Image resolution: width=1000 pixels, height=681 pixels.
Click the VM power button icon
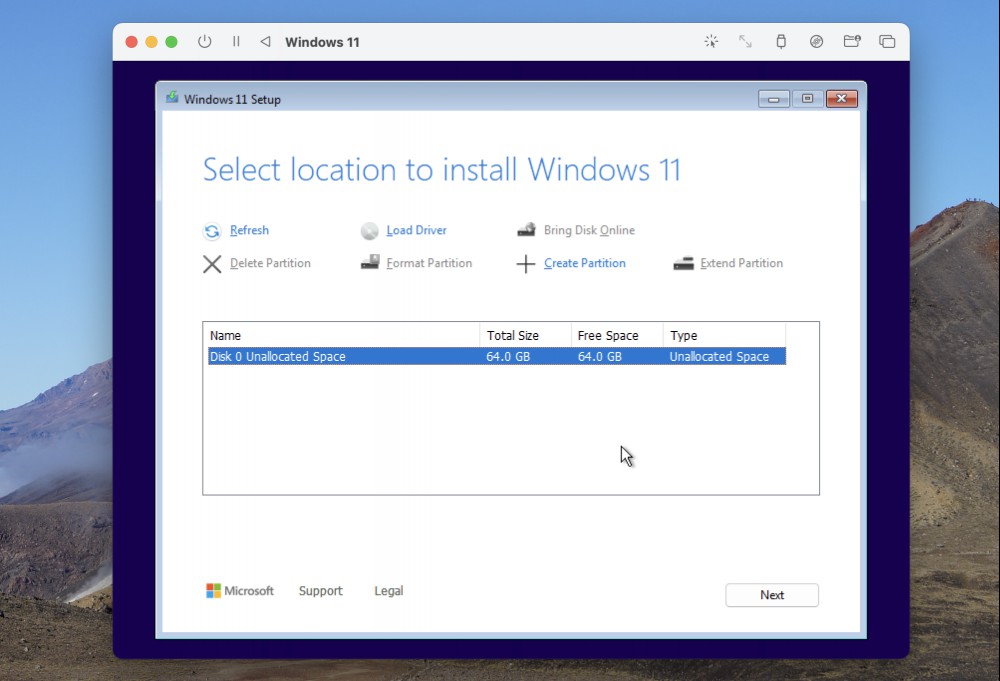tap(204, 41)
